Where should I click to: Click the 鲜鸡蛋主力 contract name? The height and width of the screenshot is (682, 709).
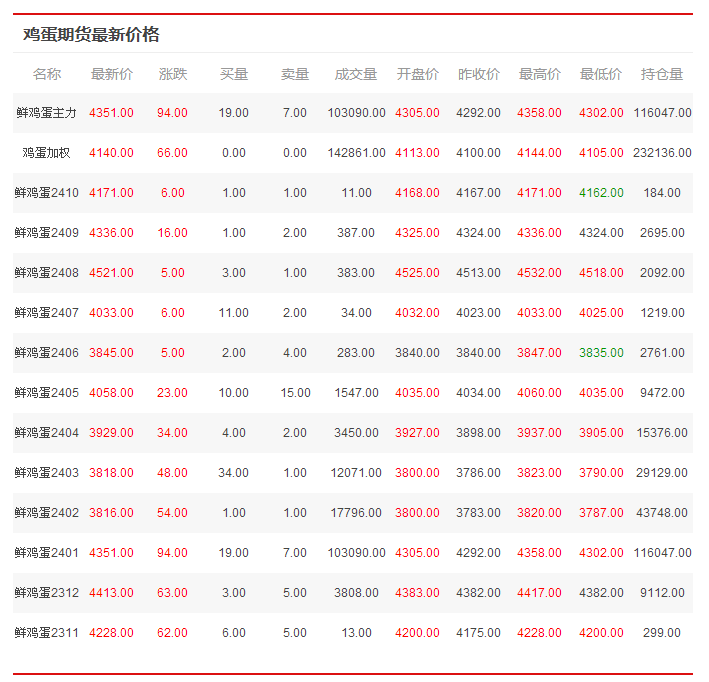(x=46, y=113)
